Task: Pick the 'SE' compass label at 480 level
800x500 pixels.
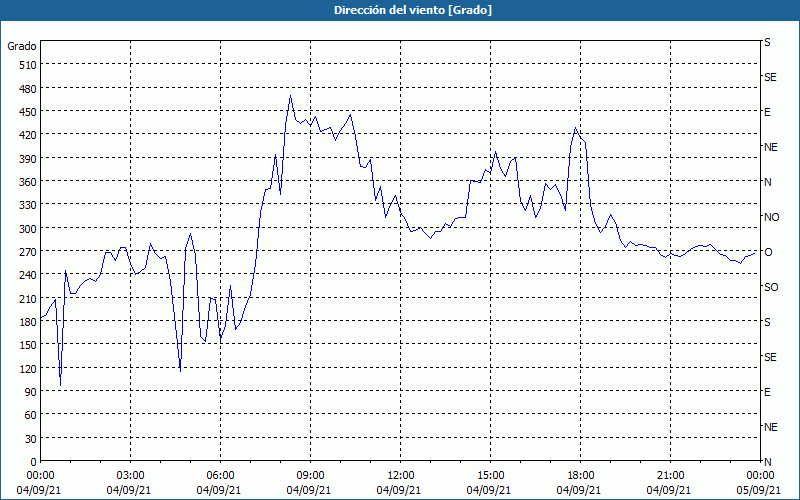Action: [770, 77]
